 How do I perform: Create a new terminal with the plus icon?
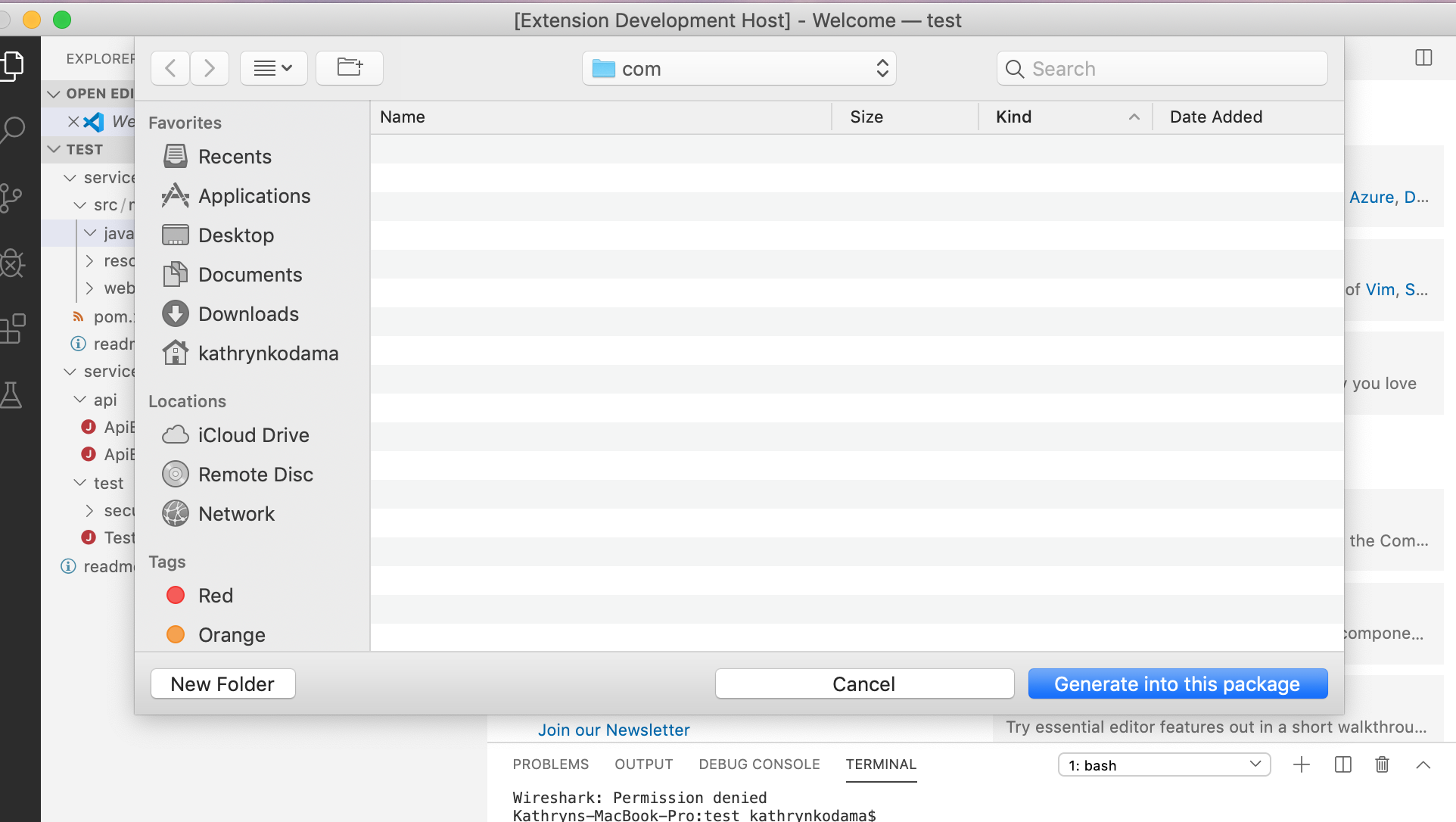(1301, 764)
